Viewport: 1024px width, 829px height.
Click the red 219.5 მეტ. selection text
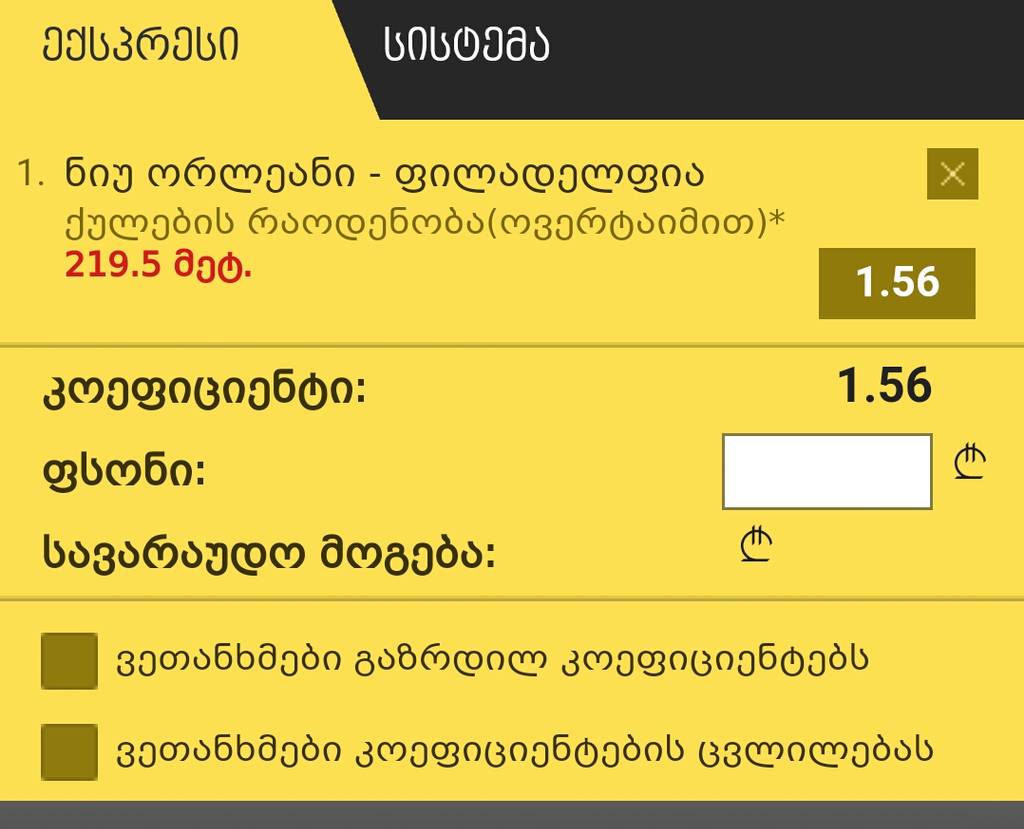[x=158, y=265]
